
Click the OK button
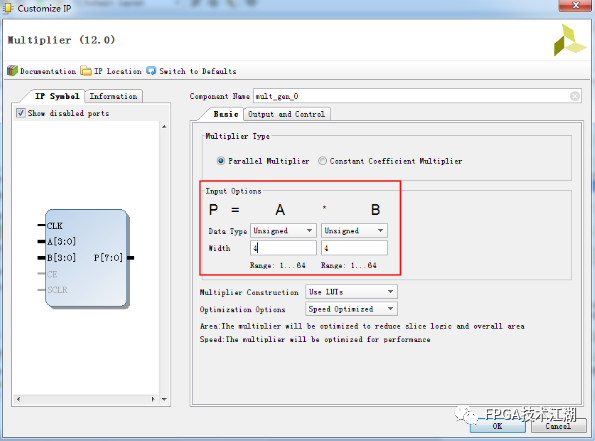(497, 426)
